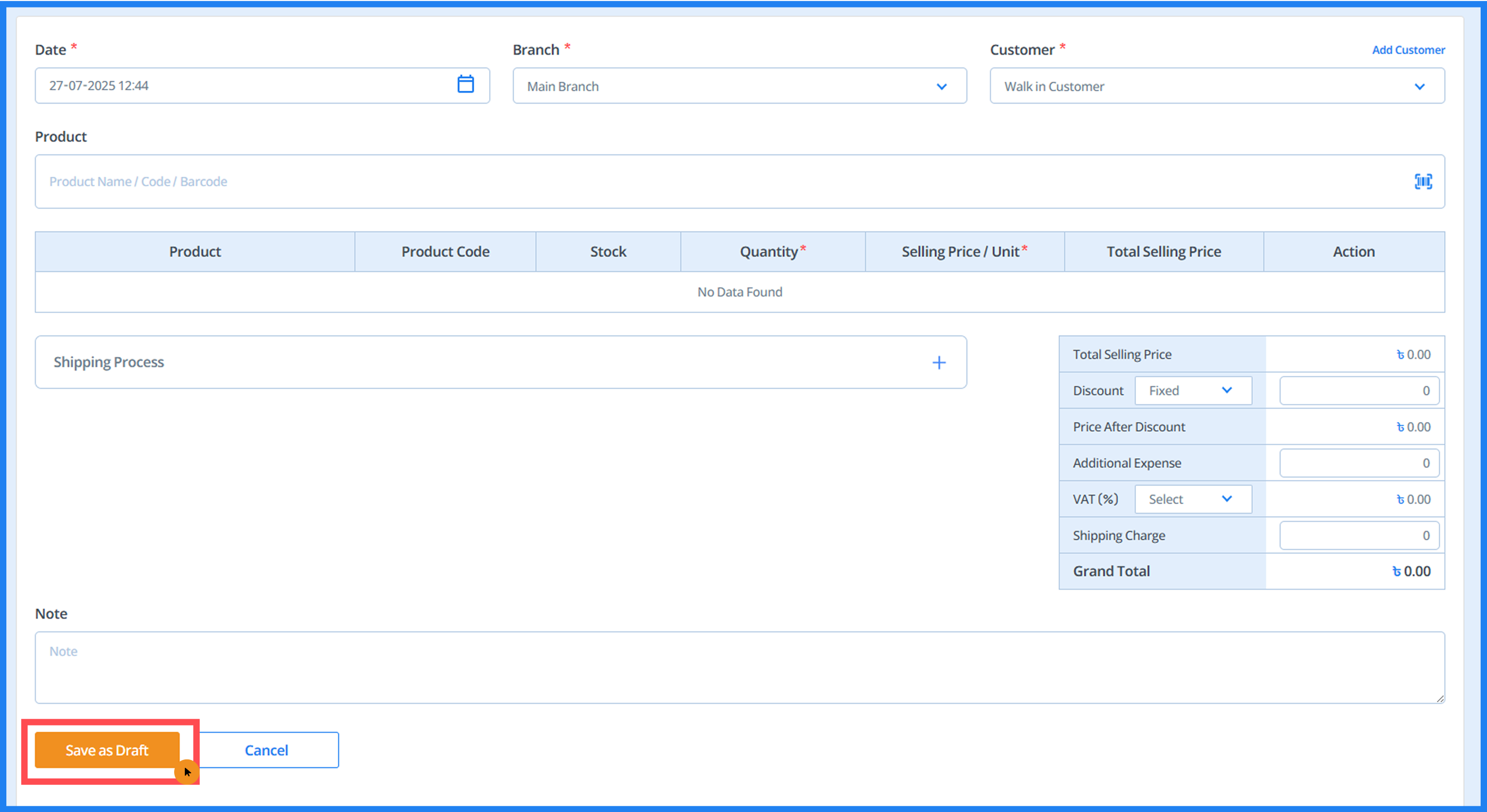Click the plus icon to add Shipping Process

[939, 362]
